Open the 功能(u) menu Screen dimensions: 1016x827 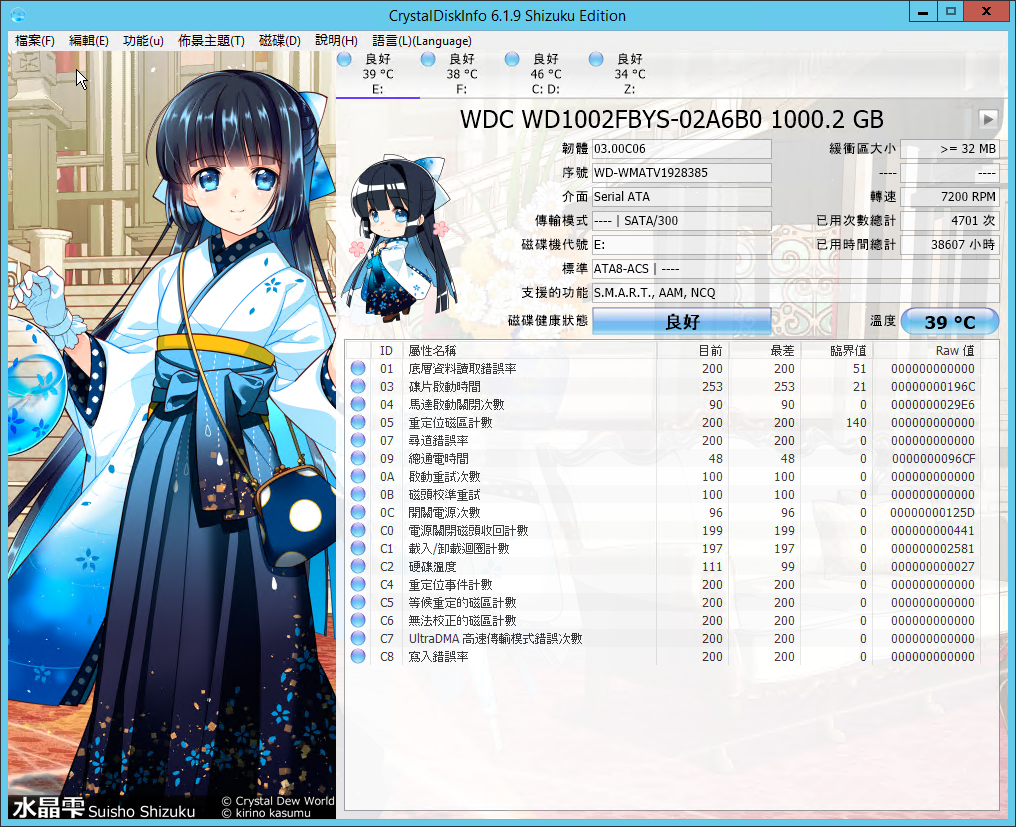(x=143, y=41)
